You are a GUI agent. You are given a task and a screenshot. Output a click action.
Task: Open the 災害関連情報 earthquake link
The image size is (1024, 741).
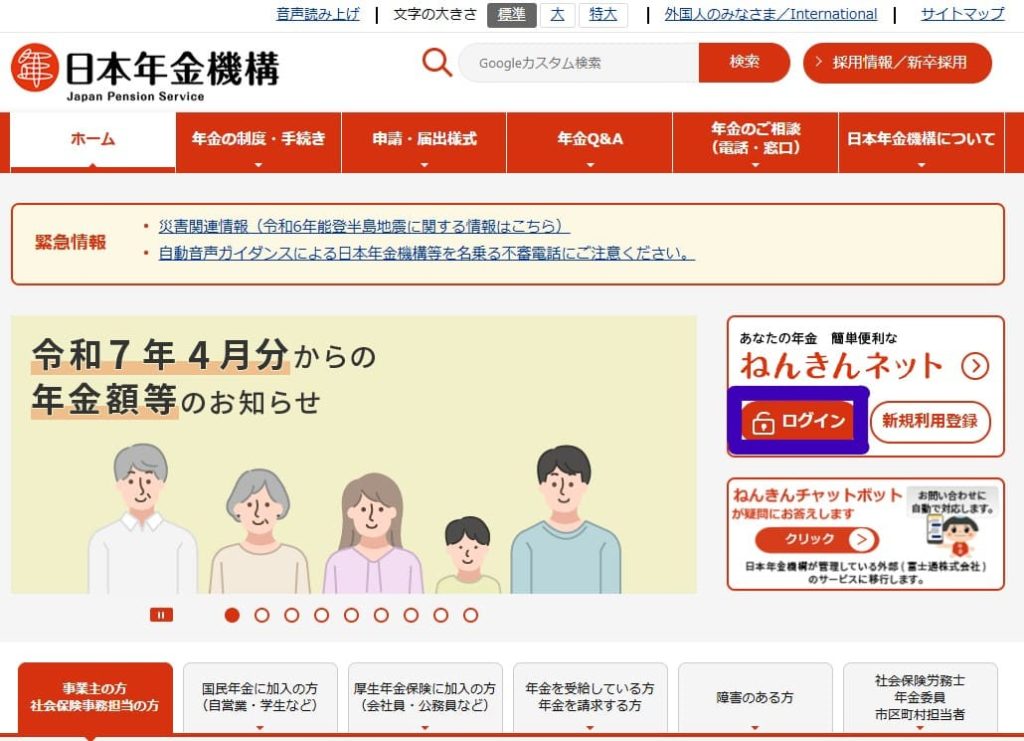coord(363,227)
